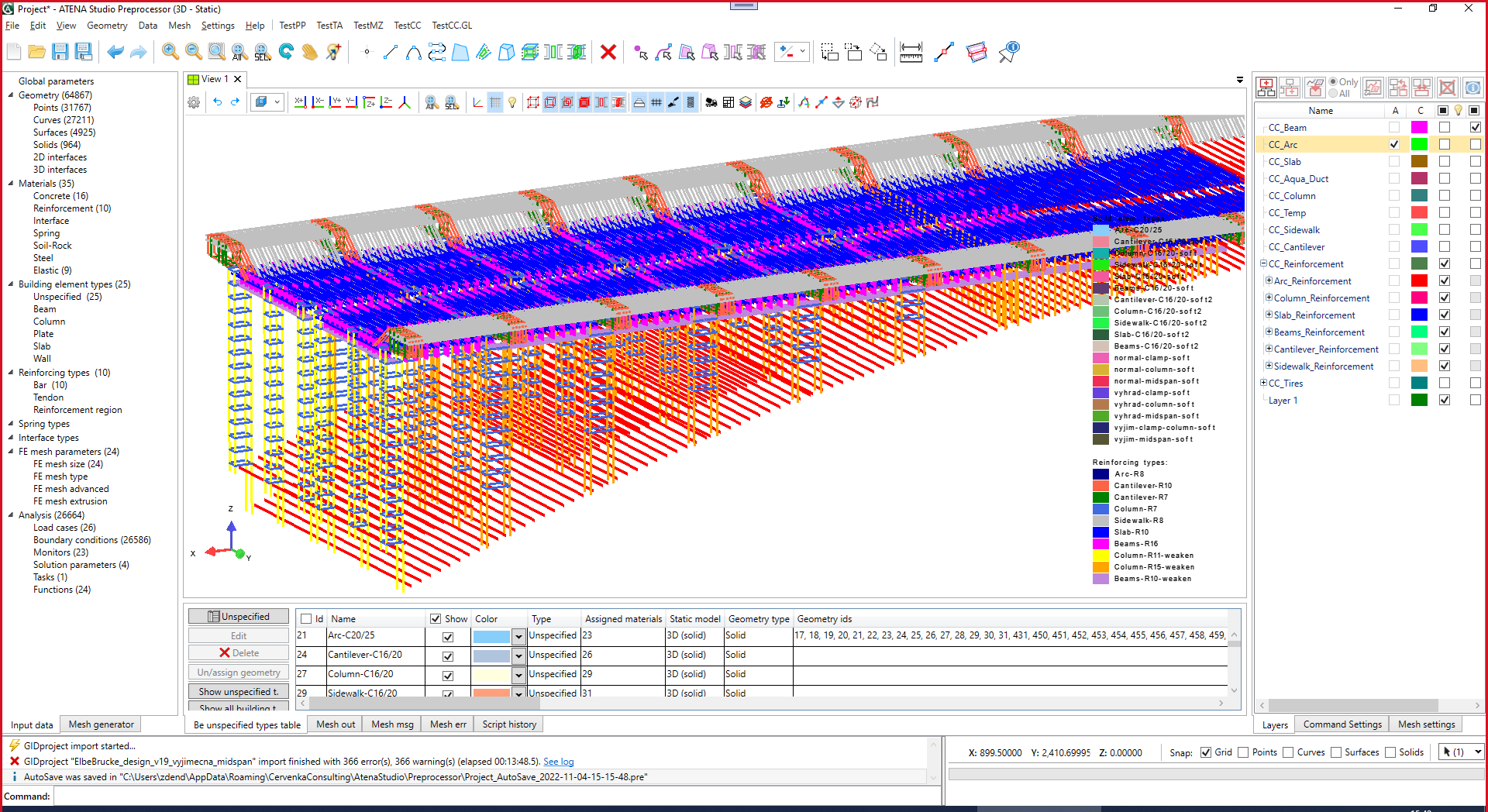
Task: Enable Snap to Surfaces checkbox
Action: [x=1336, y=752]
